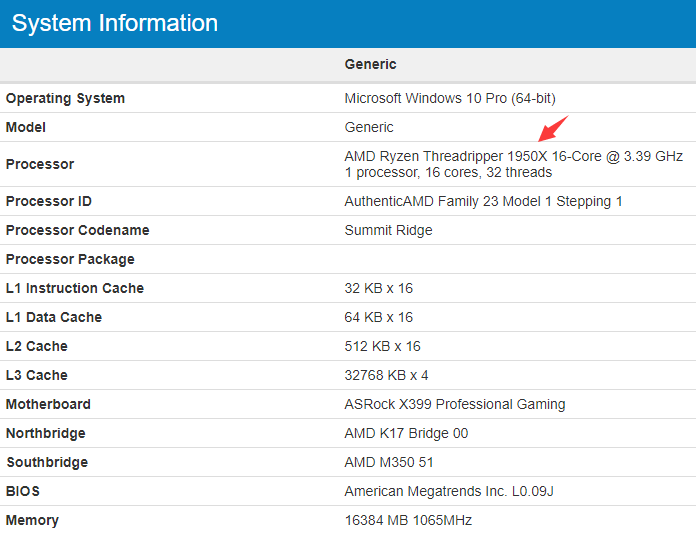Click the Model value Generic
The image size is (696, 548).
(369, 127)
